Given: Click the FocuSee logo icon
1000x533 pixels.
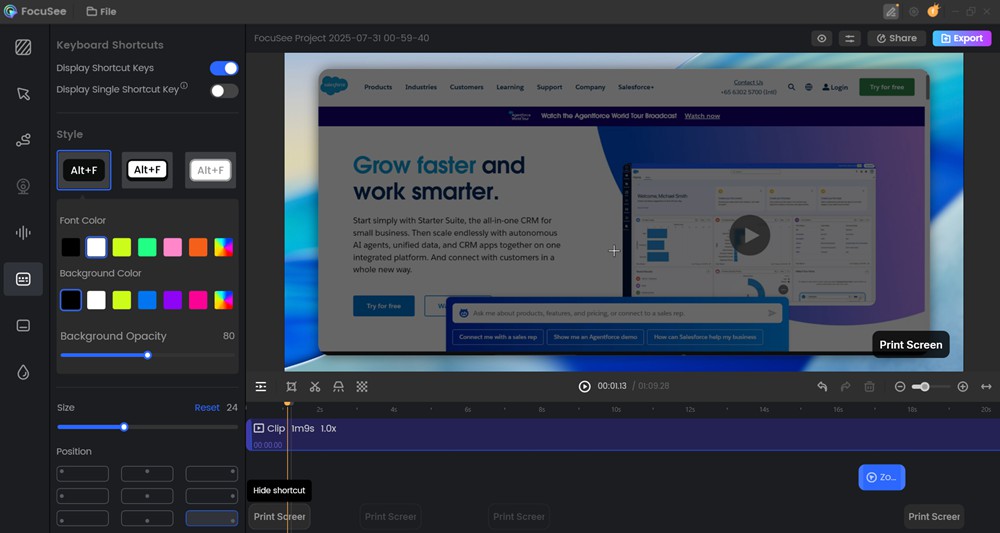Looking at the screenshot, I should pyautogui.click(x=10, y=11).
